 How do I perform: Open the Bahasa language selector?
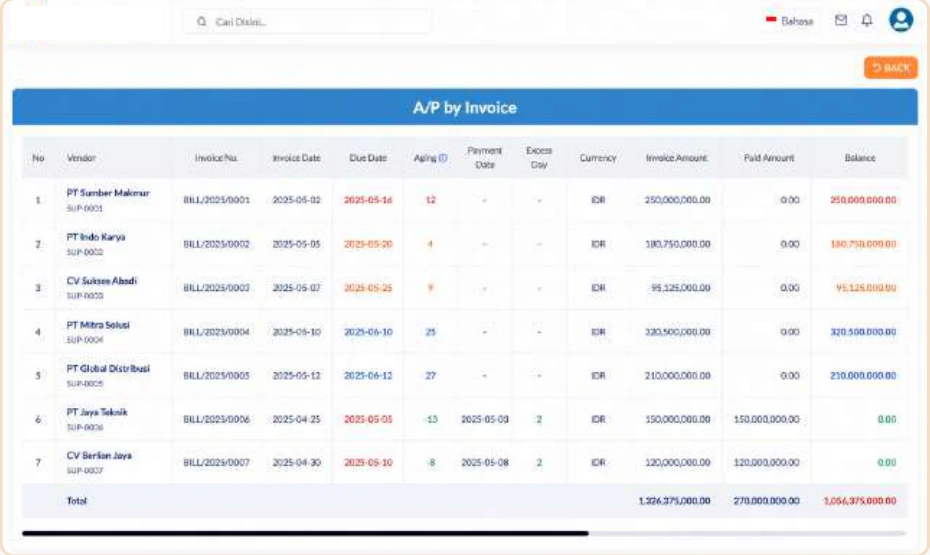tap(790, 21)
